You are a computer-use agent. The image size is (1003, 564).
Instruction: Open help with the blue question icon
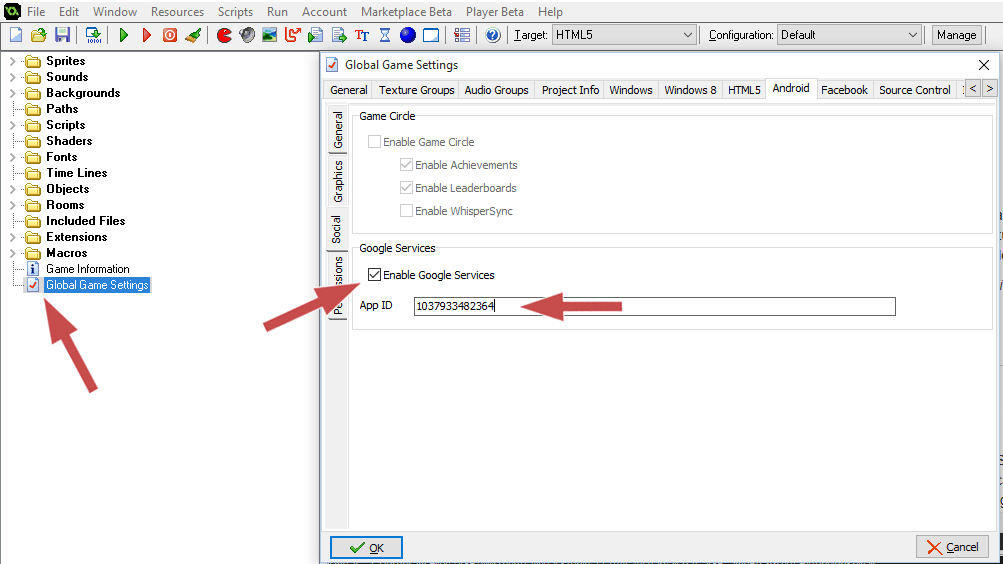[493, 35]
